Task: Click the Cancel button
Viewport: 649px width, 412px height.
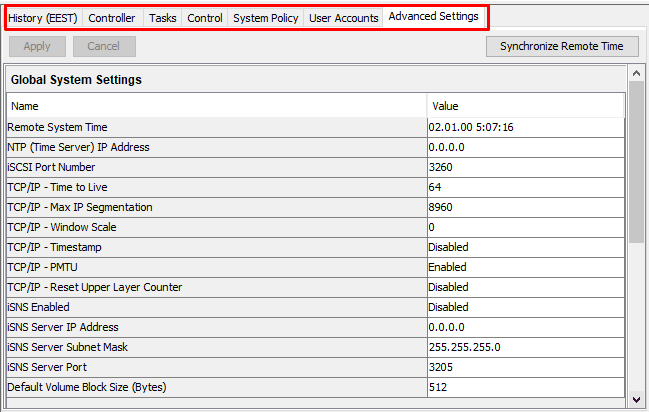Action: point(104,46)
